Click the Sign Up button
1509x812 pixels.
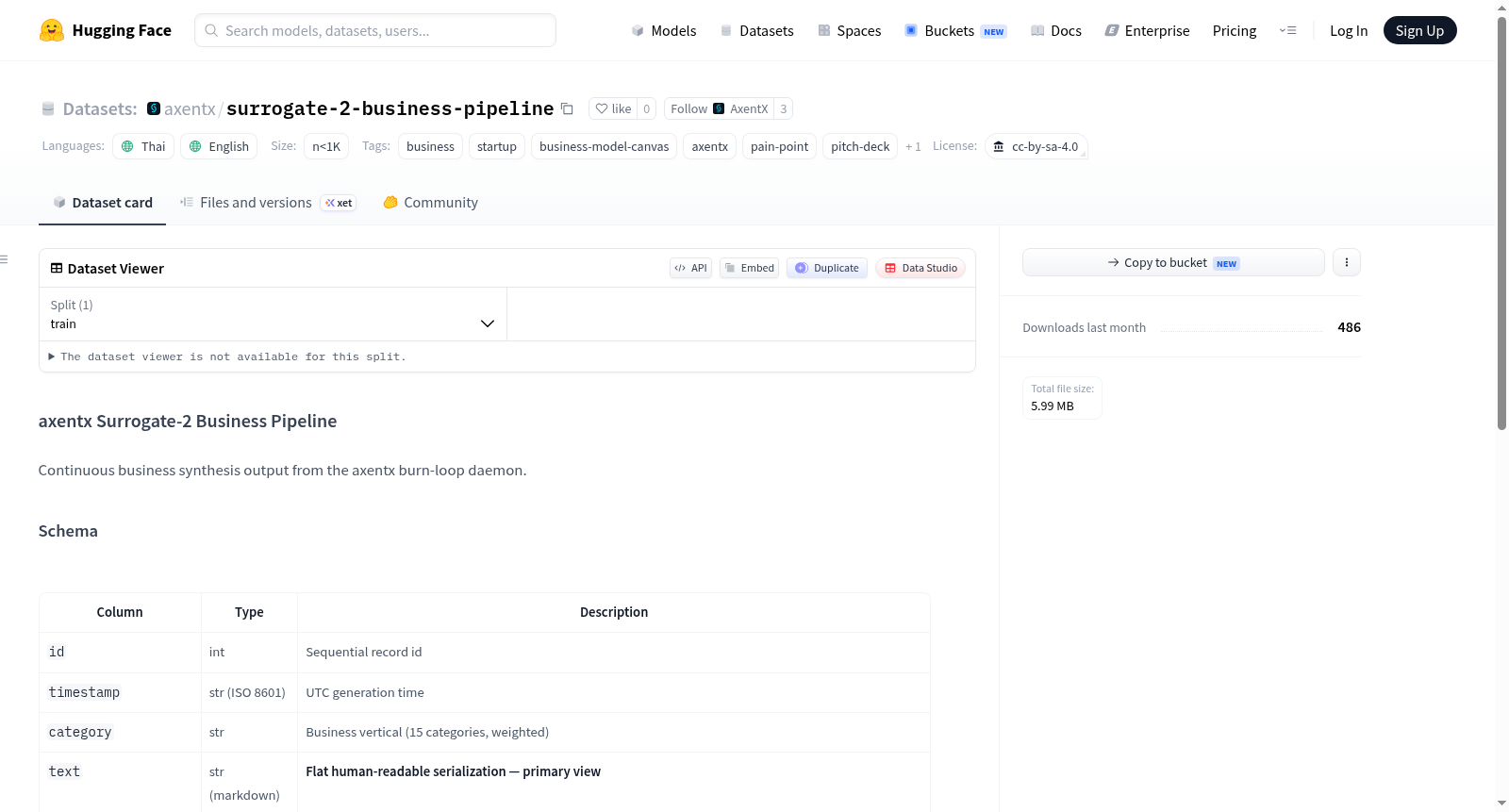point(1419,30)
